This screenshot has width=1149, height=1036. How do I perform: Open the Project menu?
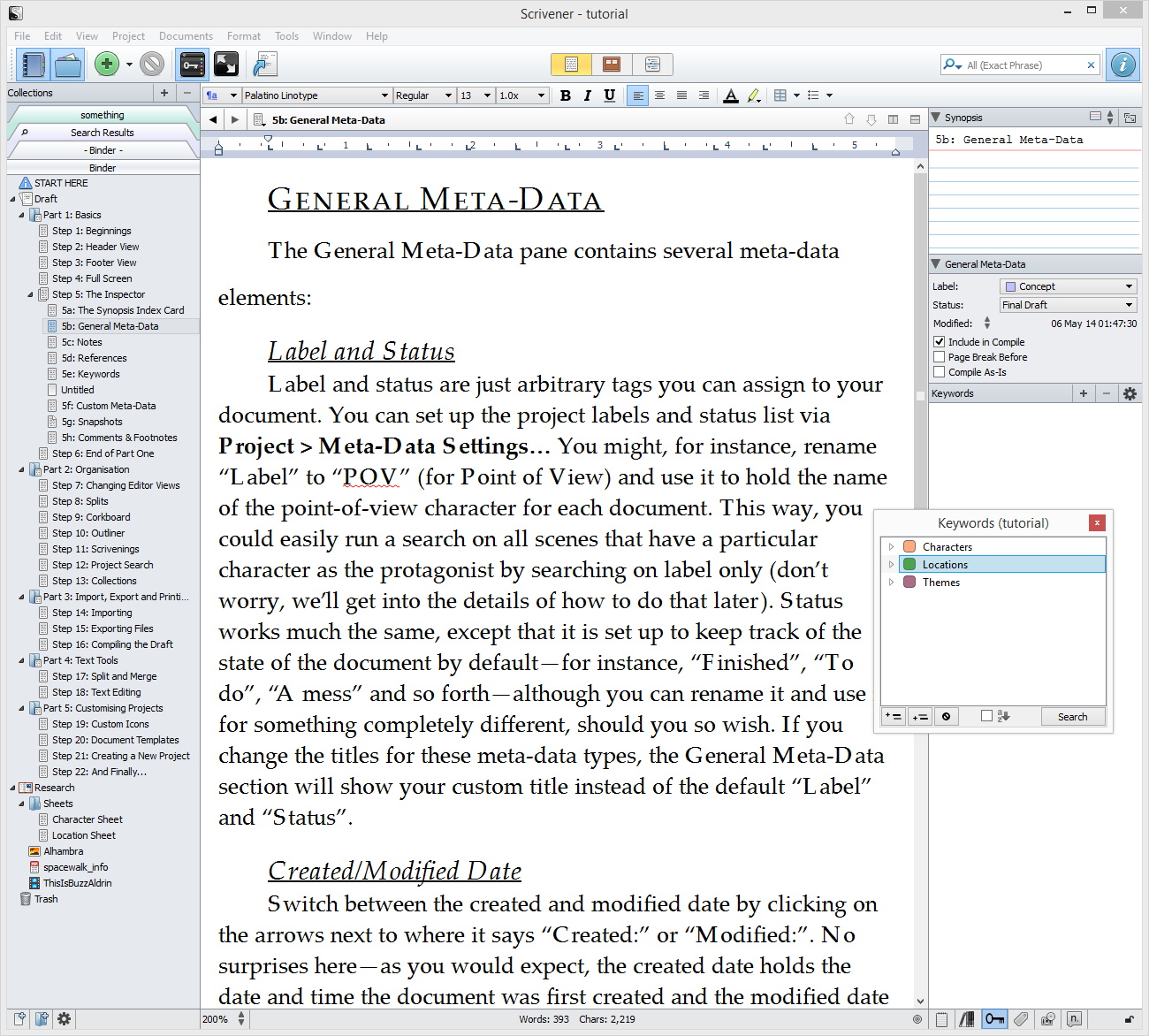tap(128, 36)
